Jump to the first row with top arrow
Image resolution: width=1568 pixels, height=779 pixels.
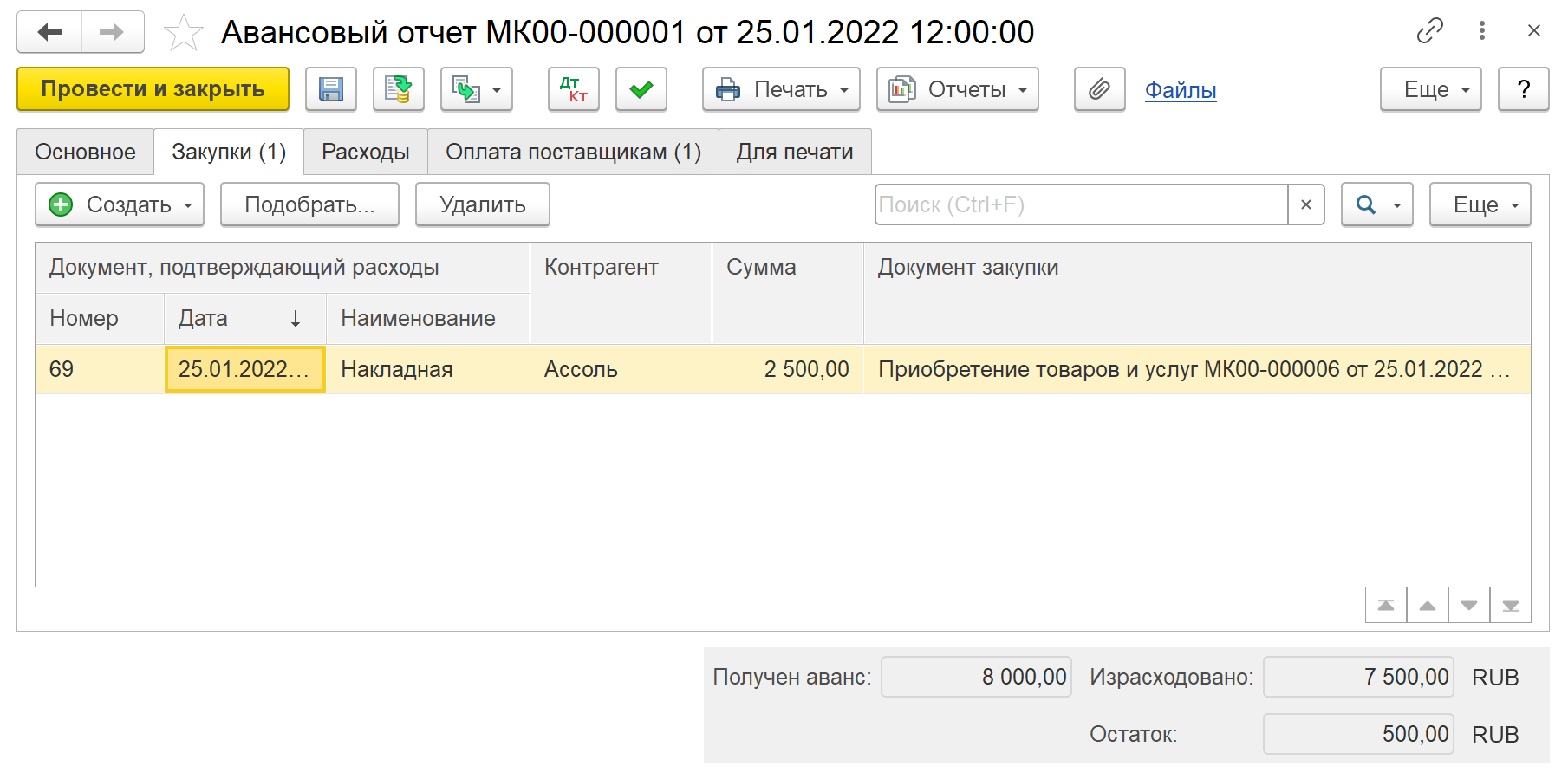(x=1386, y=605)
